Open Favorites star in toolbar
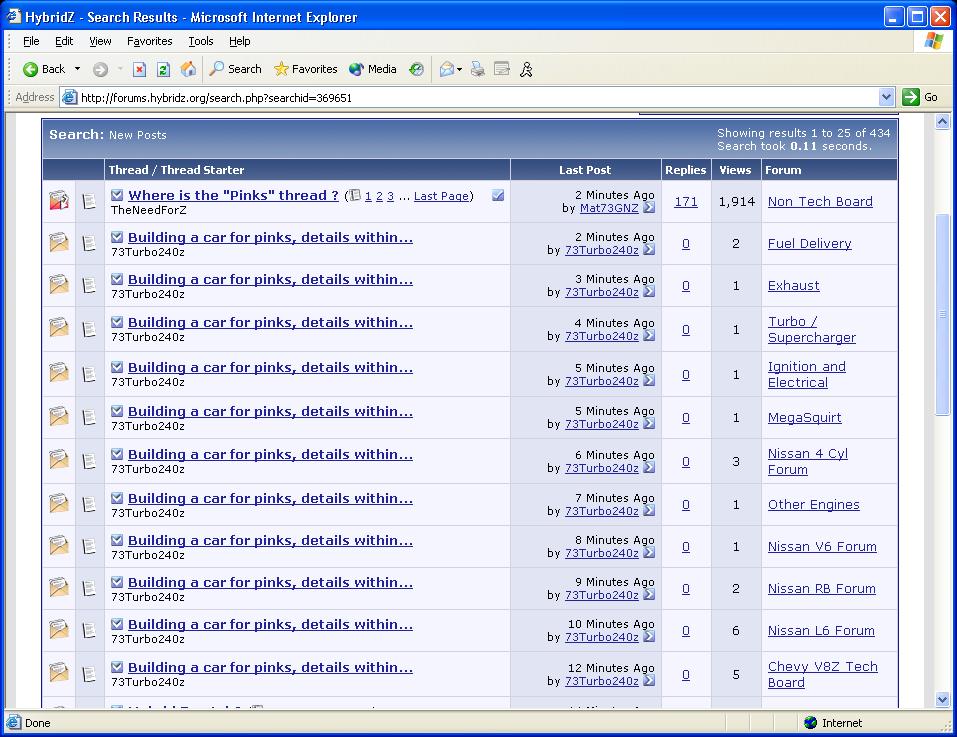This screenshot has height=737, width=957. click(x=305, y=69)
